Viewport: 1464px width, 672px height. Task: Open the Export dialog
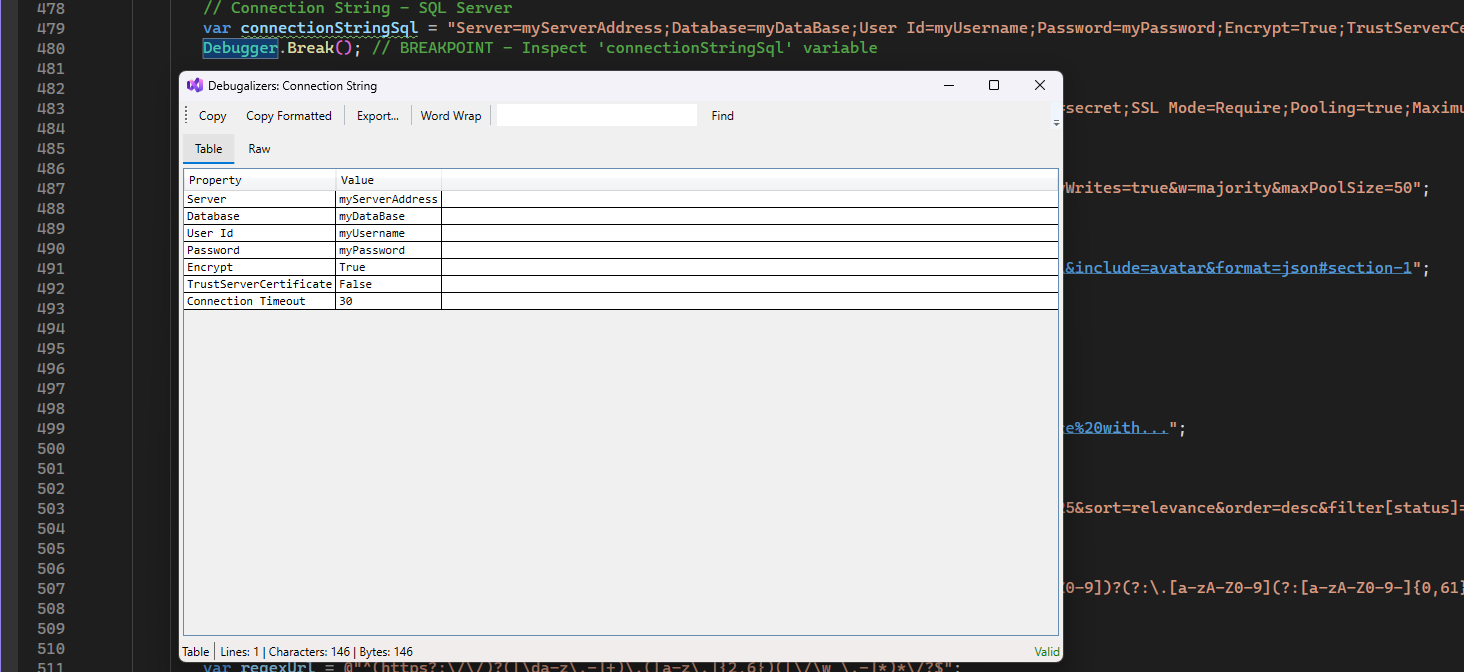(x=377, y=115)
